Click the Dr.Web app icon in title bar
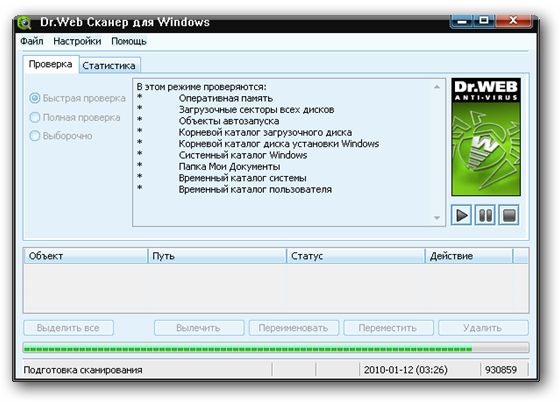 tap(25, 23)
